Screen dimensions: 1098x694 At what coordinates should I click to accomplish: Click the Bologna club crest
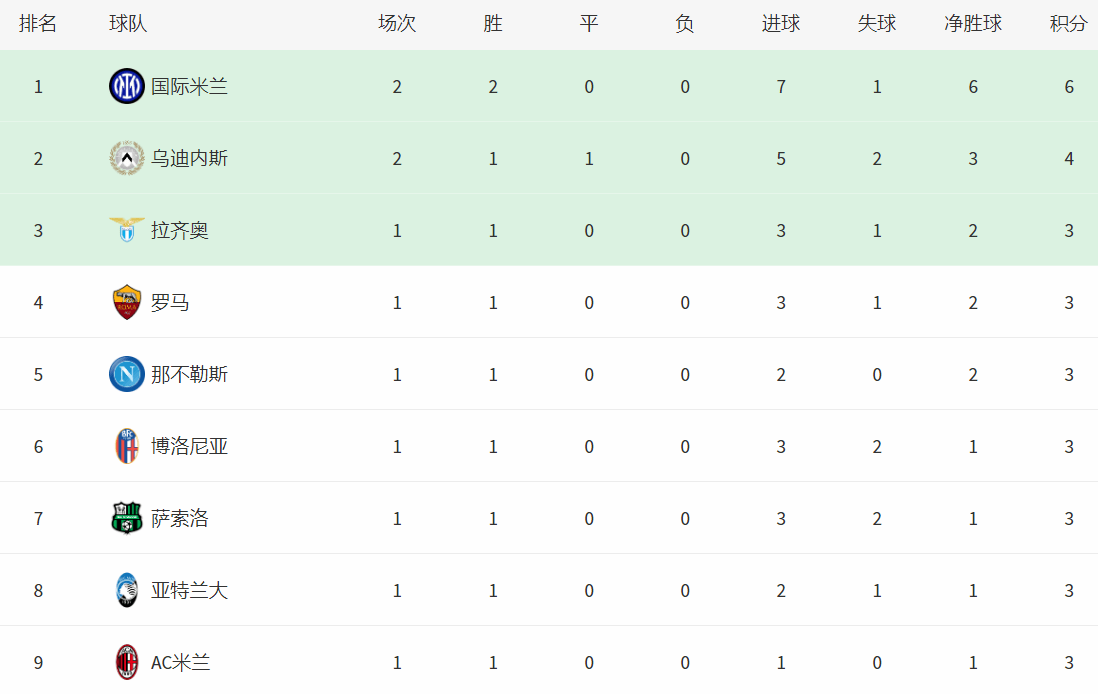[127, 447]
